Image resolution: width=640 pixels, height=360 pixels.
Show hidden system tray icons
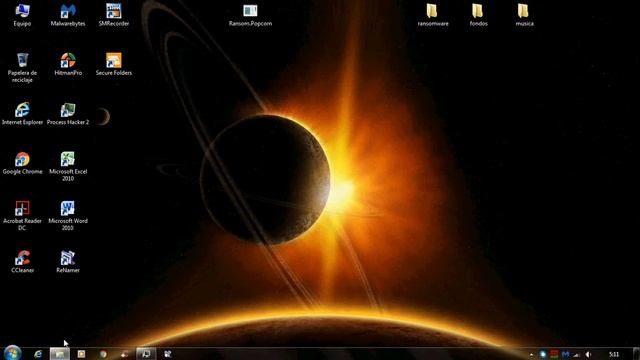click(531, 355)
